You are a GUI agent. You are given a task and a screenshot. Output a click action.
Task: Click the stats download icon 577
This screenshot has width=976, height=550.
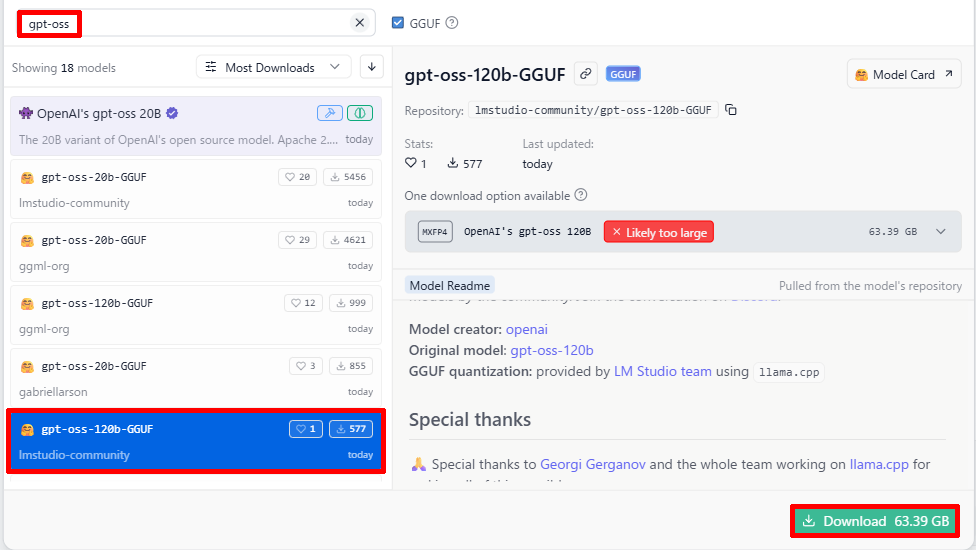[x=453, y=163]
